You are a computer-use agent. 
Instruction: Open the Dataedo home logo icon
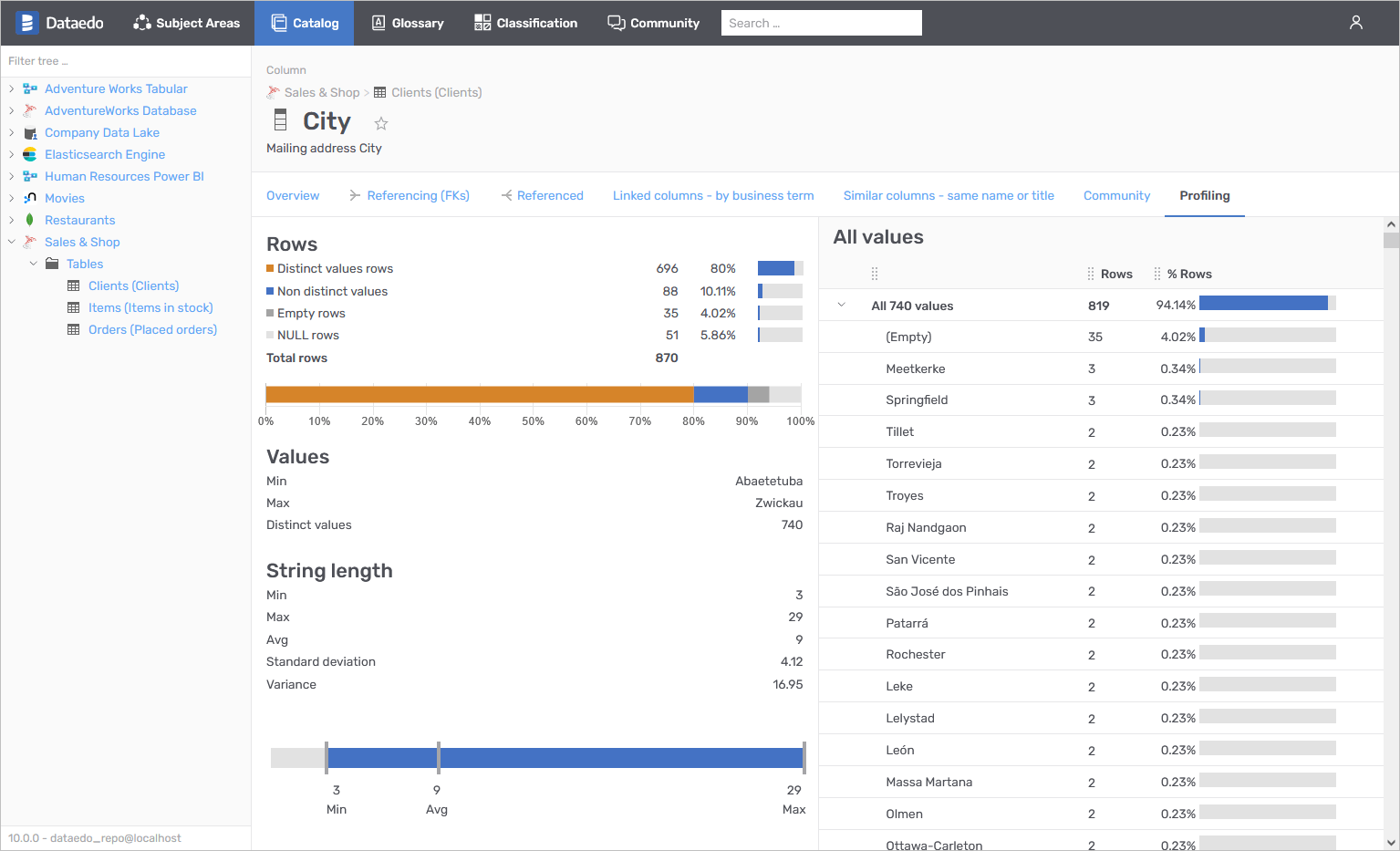(x=26, y=22)
